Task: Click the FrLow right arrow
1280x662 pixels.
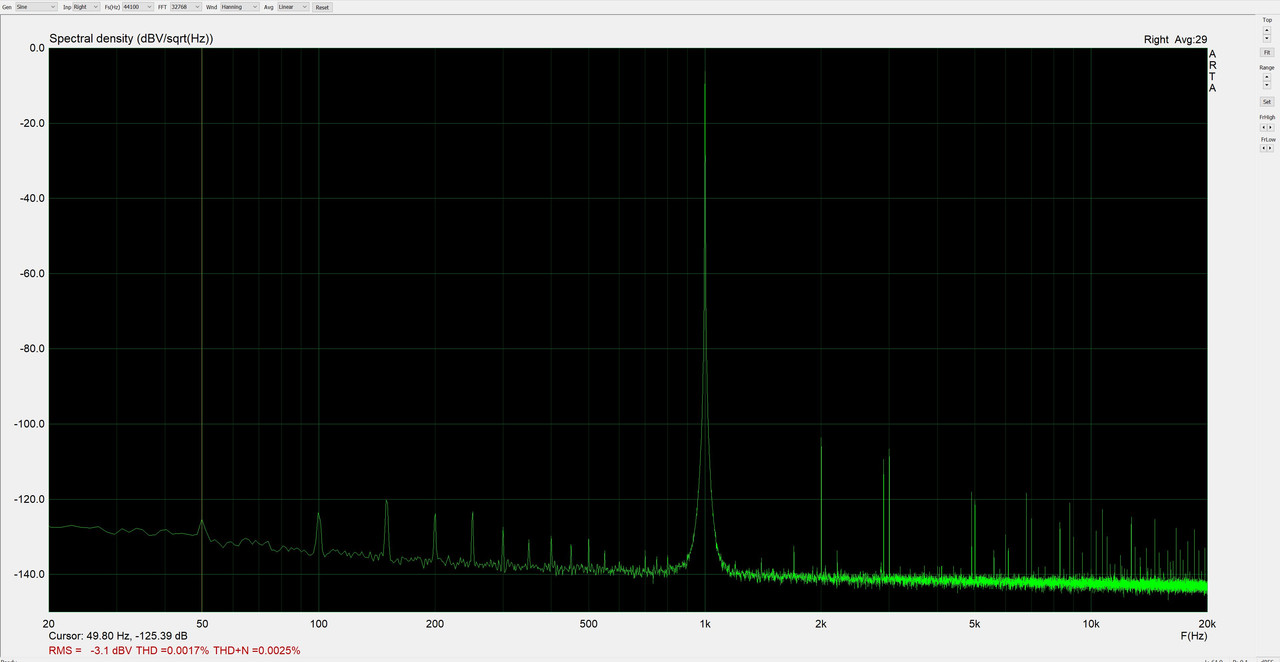Action: 1270,148
